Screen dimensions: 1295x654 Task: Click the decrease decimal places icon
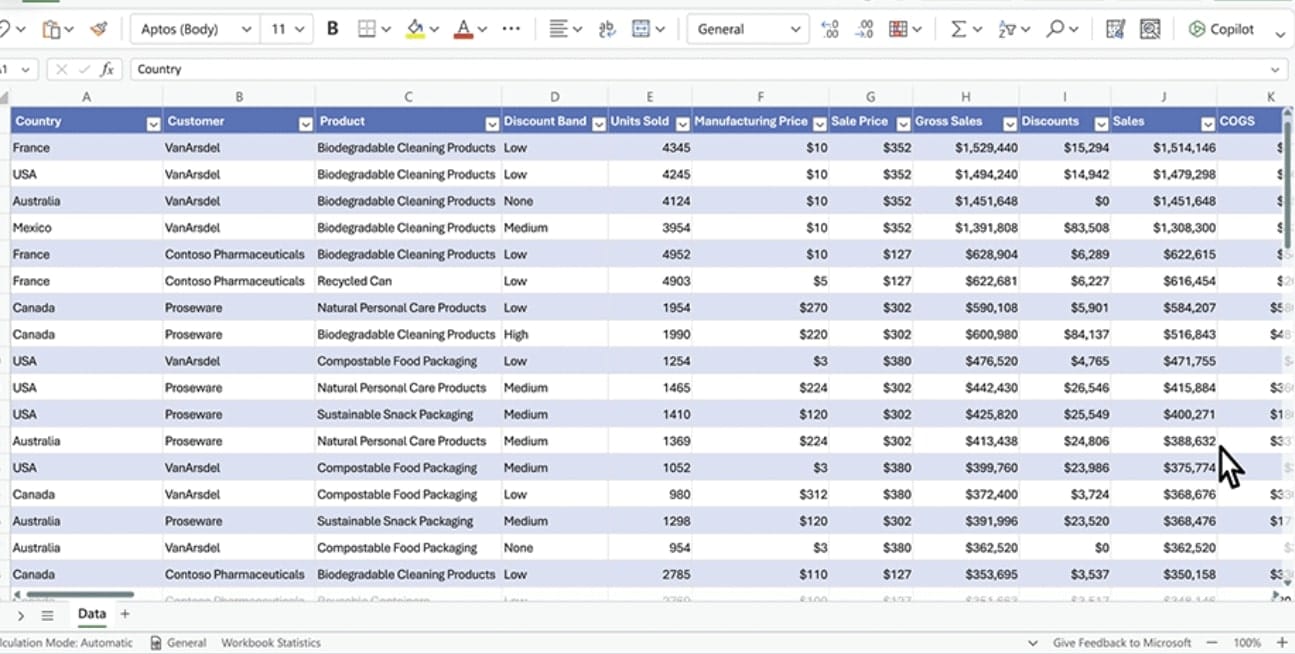pos(863,29)
